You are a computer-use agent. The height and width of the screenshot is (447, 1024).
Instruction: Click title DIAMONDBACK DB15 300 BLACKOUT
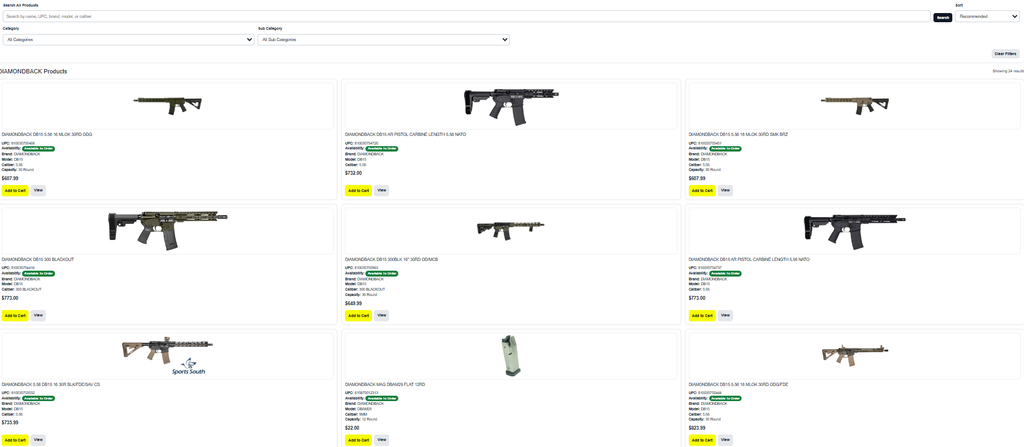point(38,259)
